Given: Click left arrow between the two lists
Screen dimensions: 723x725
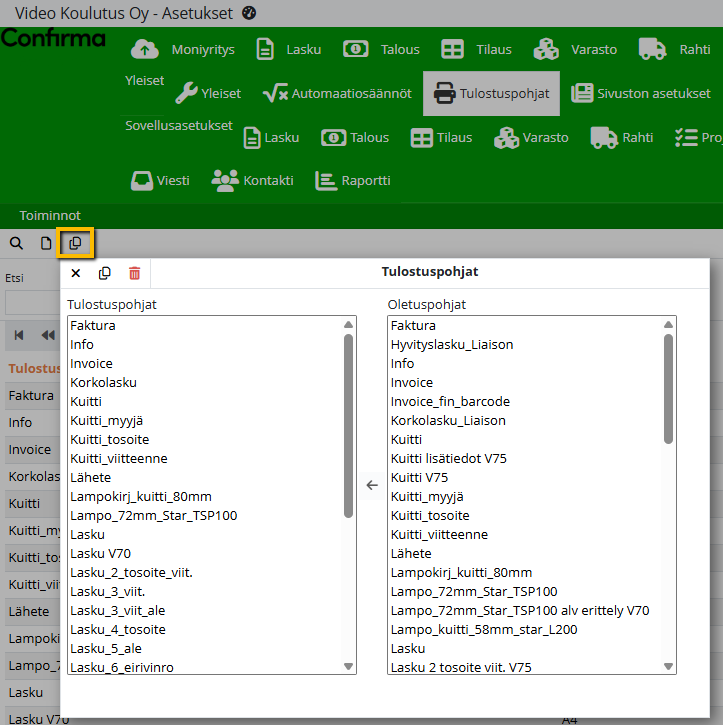Looking at the screenshot, I should pyautogui.click(x=372, y=485).
